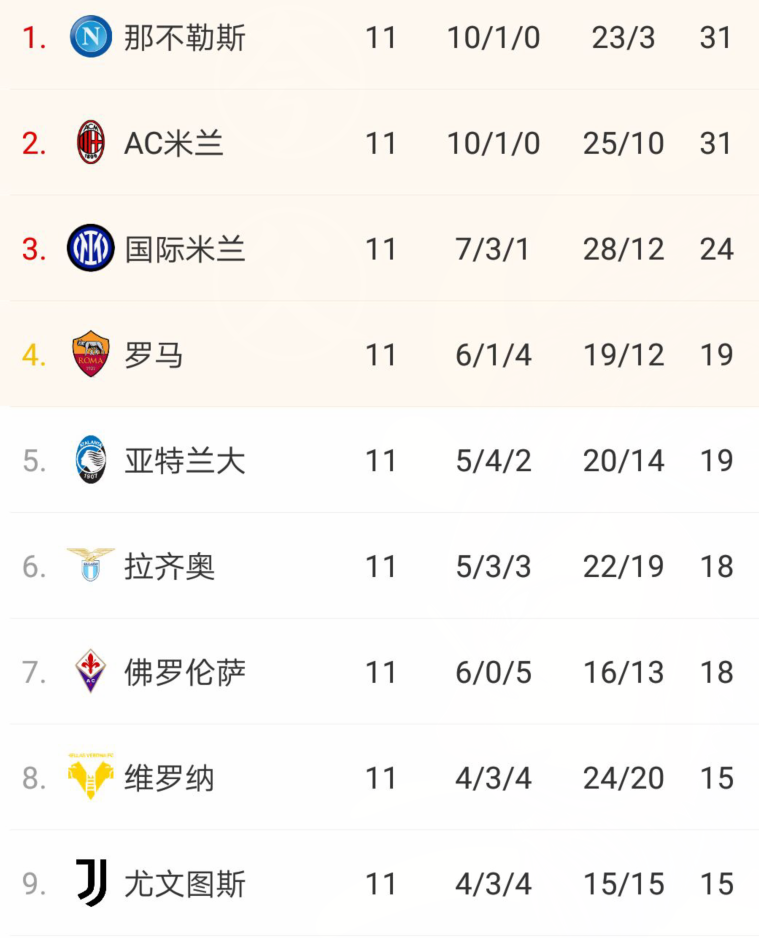
Task: Open team page for AC米兰
Action: [x=174, y=144]
